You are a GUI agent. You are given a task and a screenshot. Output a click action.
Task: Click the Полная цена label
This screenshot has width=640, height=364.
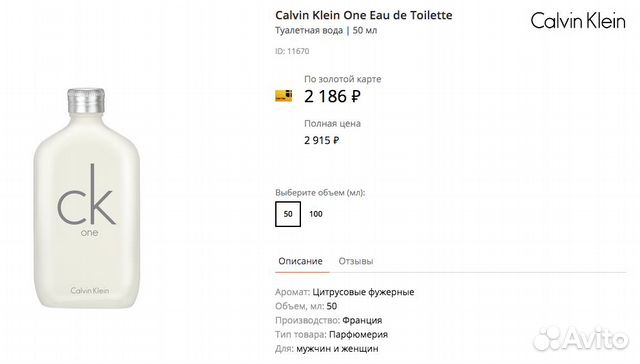tap(332, 123)
